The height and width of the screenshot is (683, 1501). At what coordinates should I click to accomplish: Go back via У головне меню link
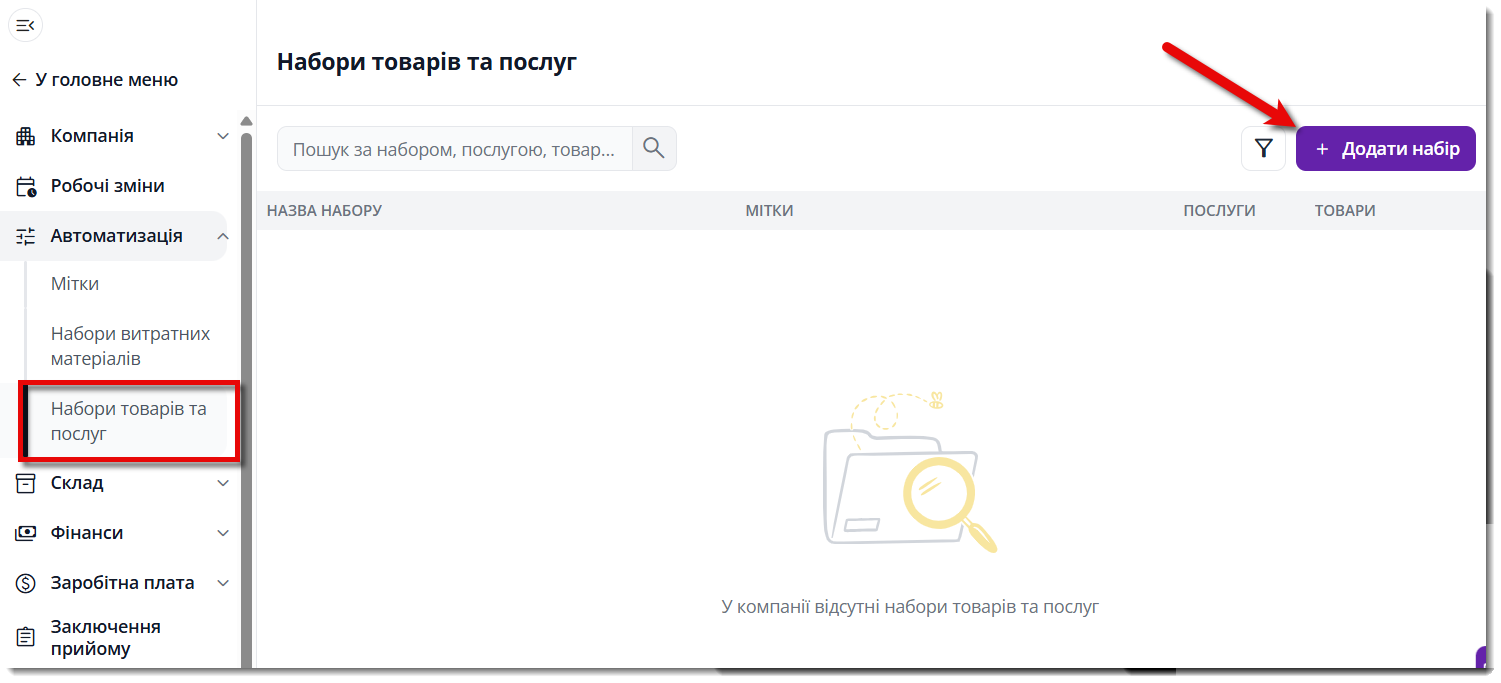tap(95, 80)
